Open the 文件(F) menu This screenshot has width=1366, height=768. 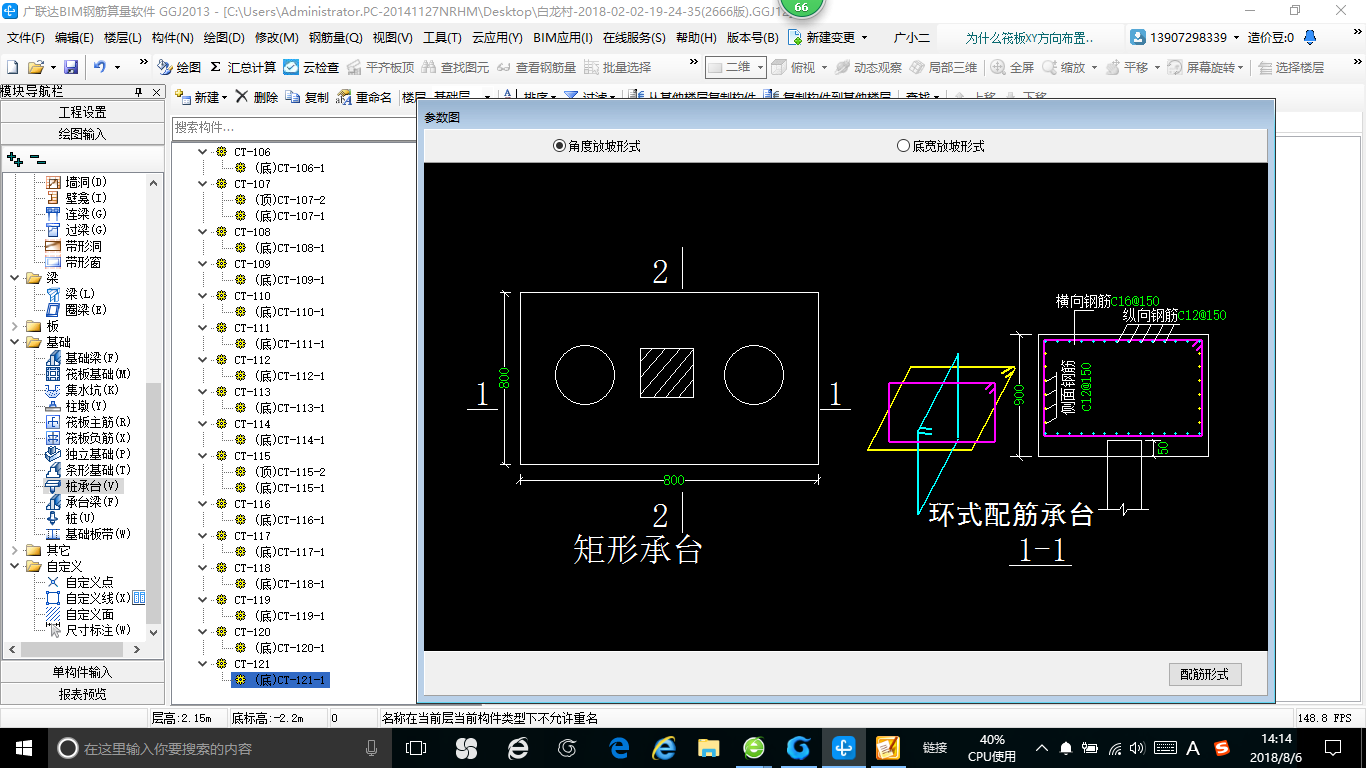25,38
